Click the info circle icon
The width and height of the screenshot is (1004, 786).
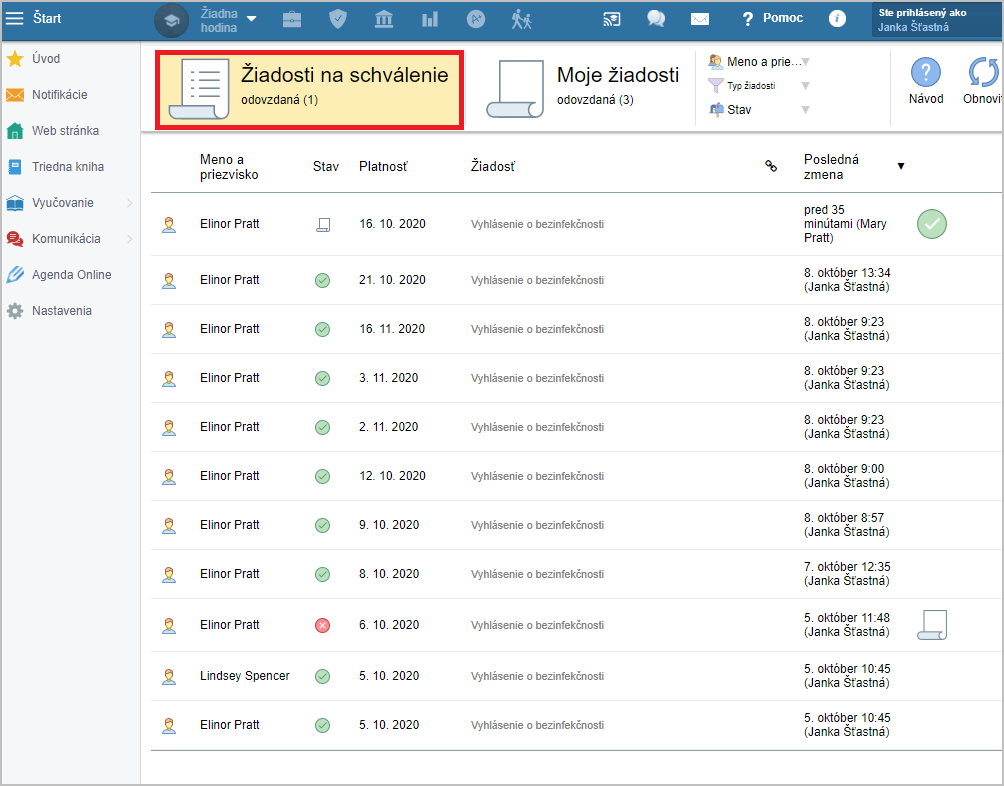tap(838, 19)
